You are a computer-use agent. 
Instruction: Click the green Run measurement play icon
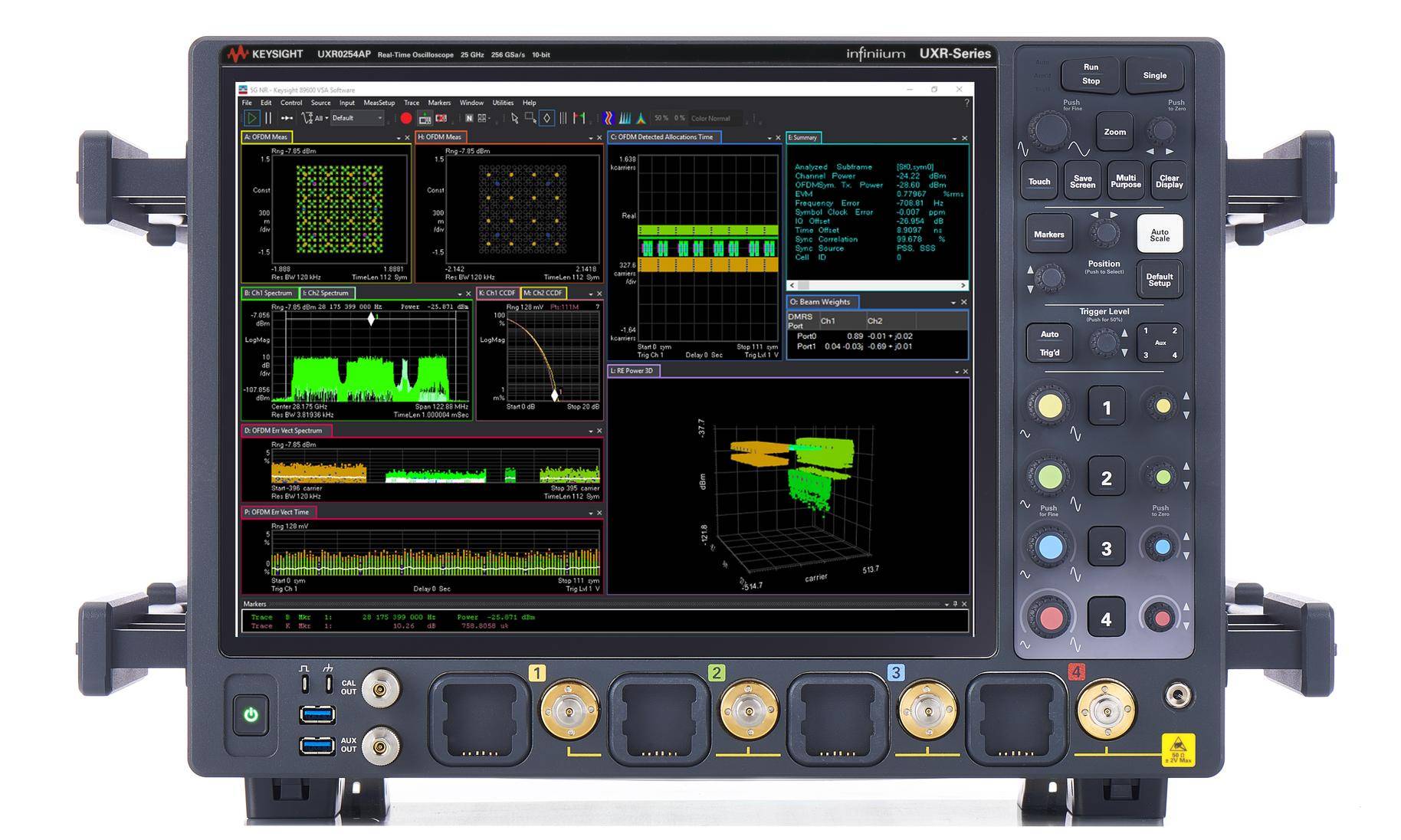pos(251,118)
